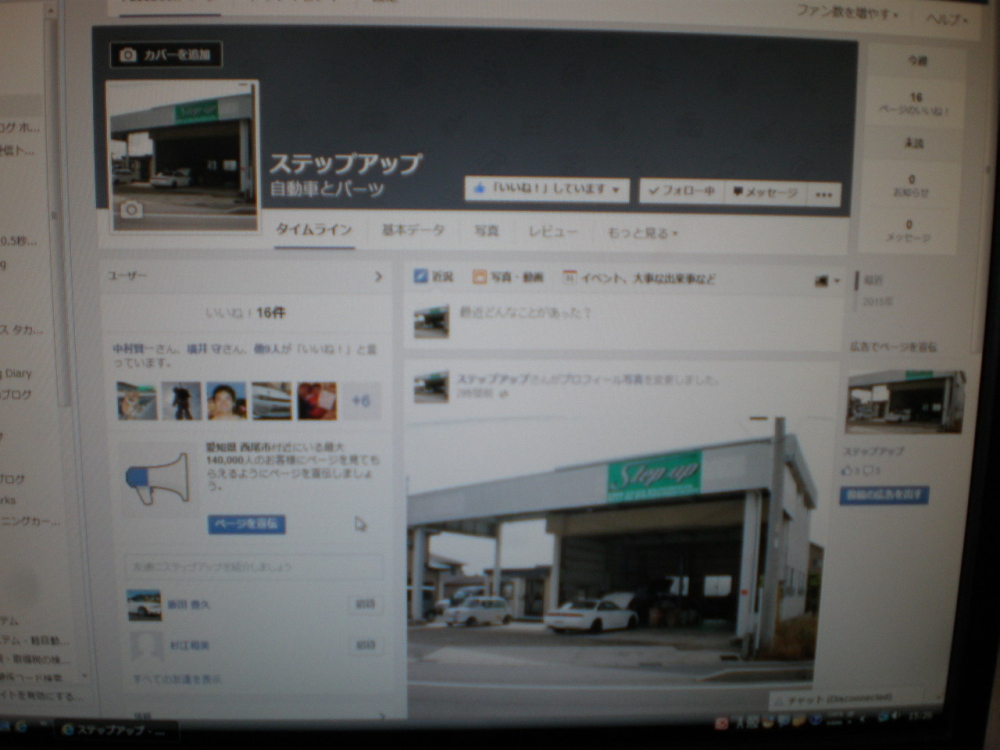Expand the Users (ユーザー) panel chevron
Image resolution: width=1000 pixels, height=750 pixels.
378,276
